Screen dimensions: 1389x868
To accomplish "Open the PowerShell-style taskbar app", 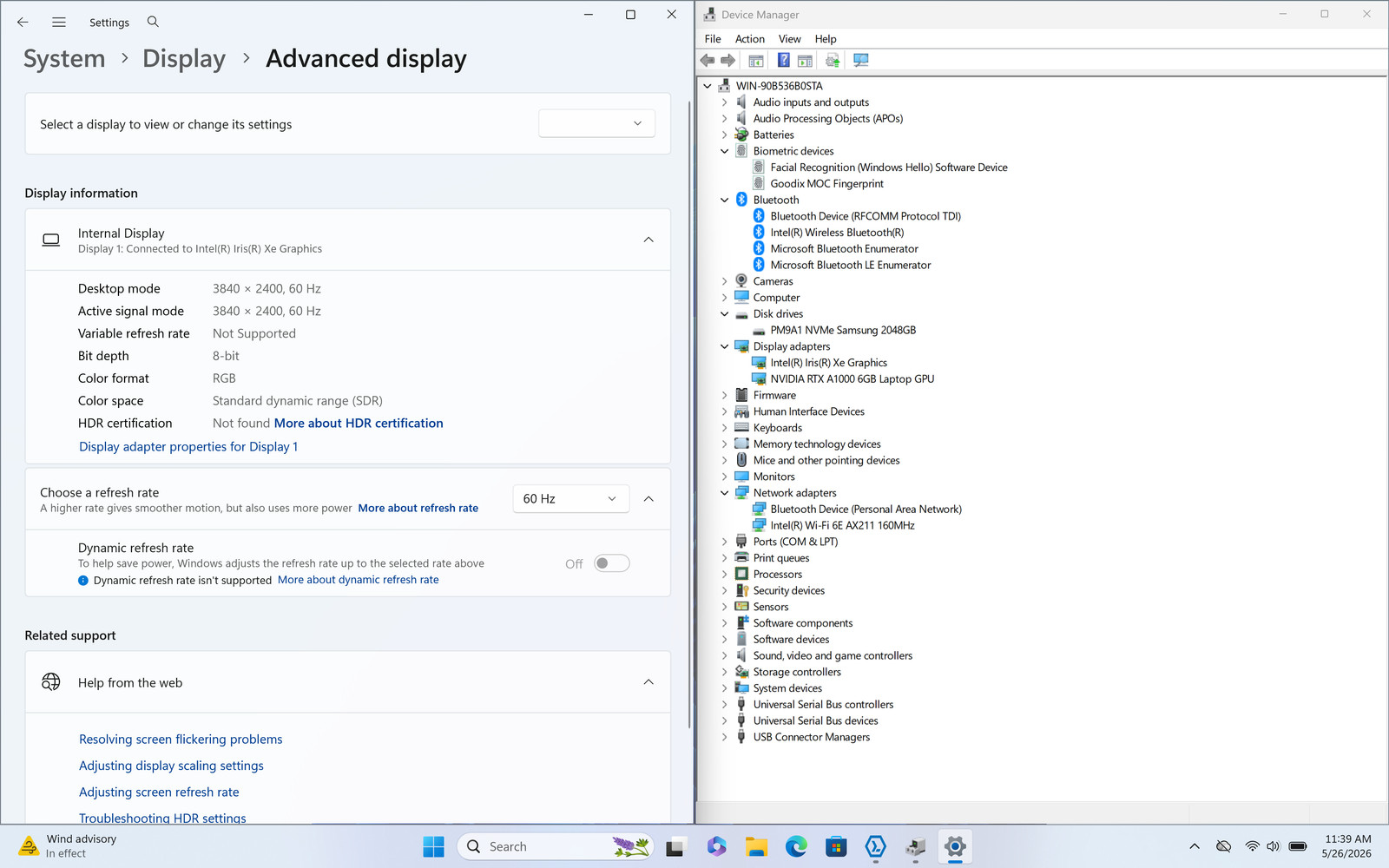I will 875,846.
